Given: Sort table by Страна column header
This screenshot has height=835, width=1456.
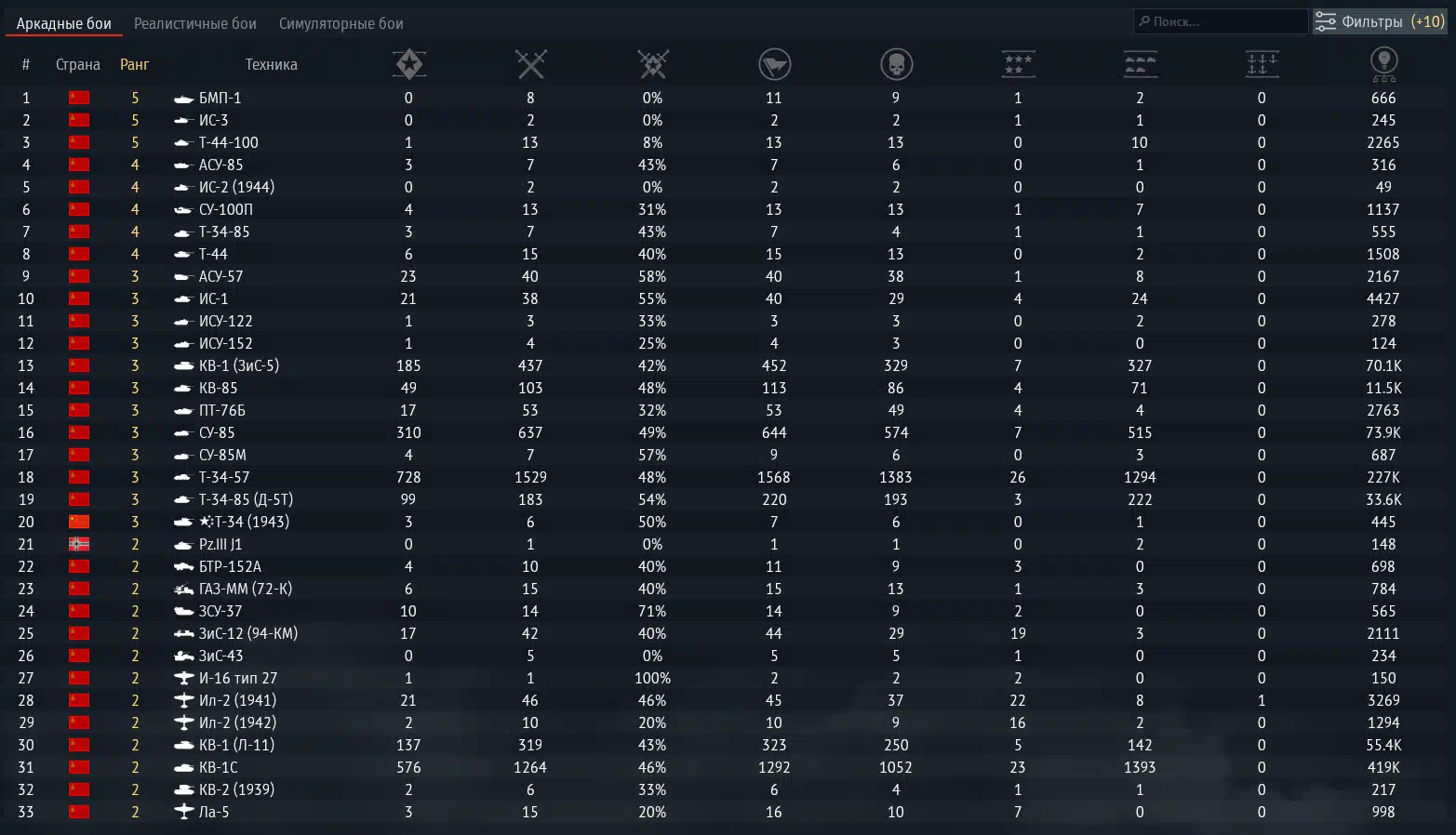Looking at the screenshot, I should 78,64.
